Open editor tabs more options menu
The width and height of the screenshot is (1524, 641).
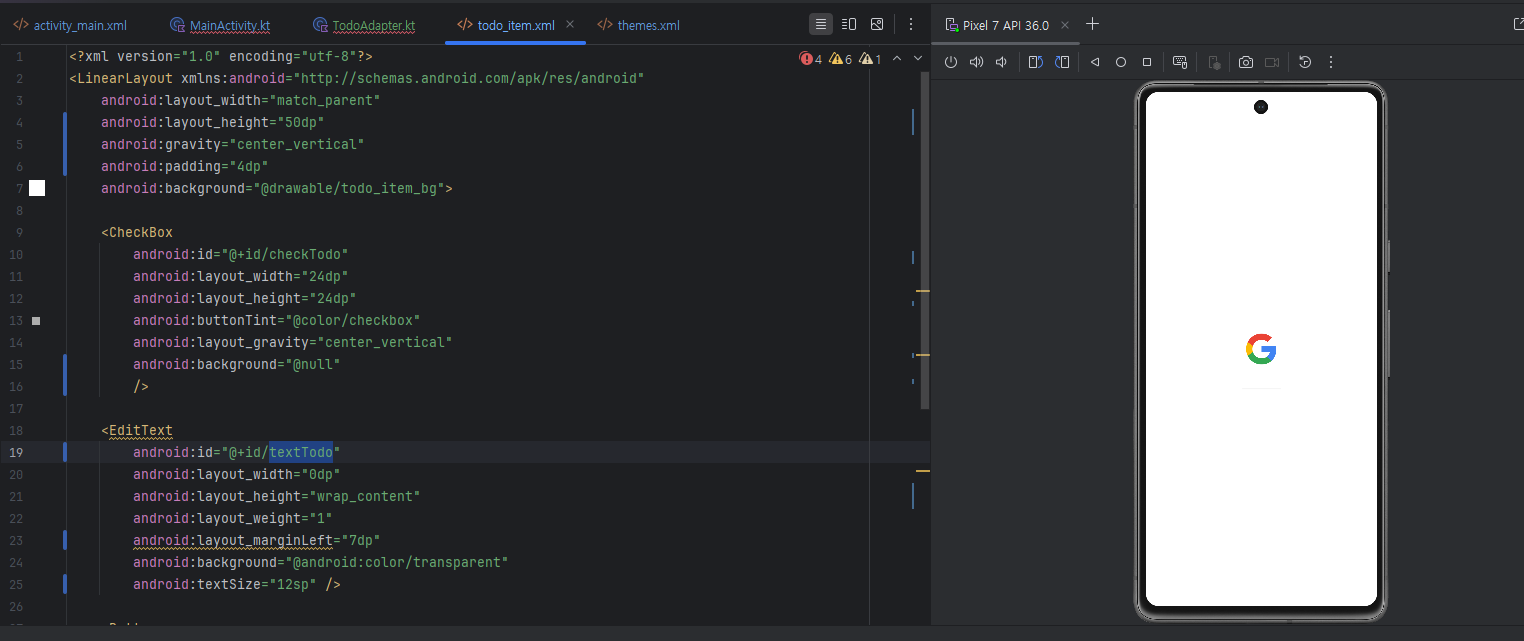[911, 24]
